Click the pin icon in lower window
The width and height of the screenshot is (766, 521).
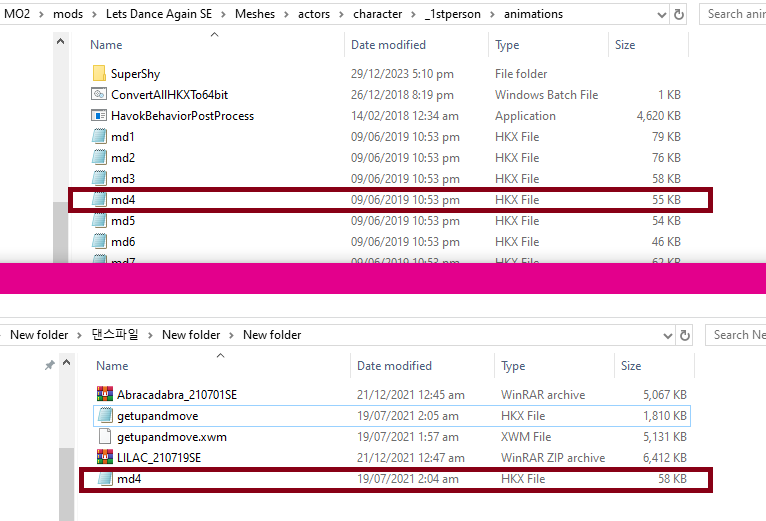point(49,365)
